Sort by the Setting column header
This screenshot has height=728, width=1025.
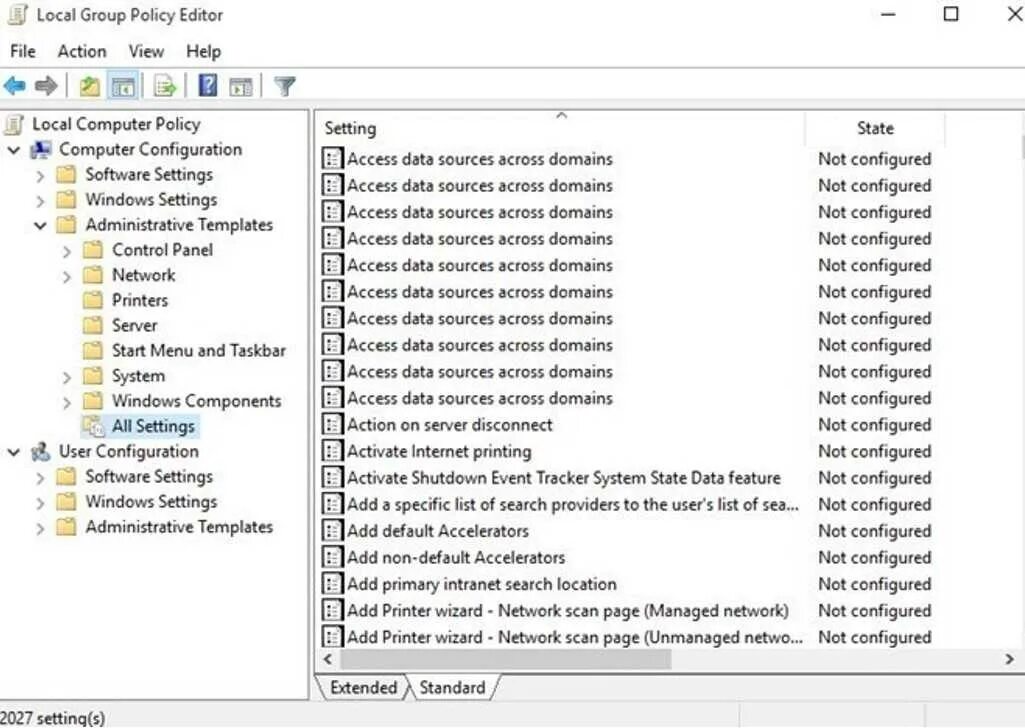pyautogui.click(x=561, y=128)
